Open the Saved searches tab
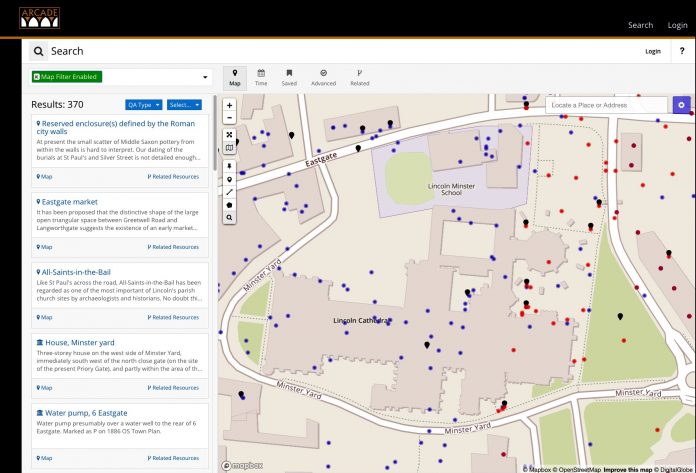696x473 pixels. (x=289, y=78)
